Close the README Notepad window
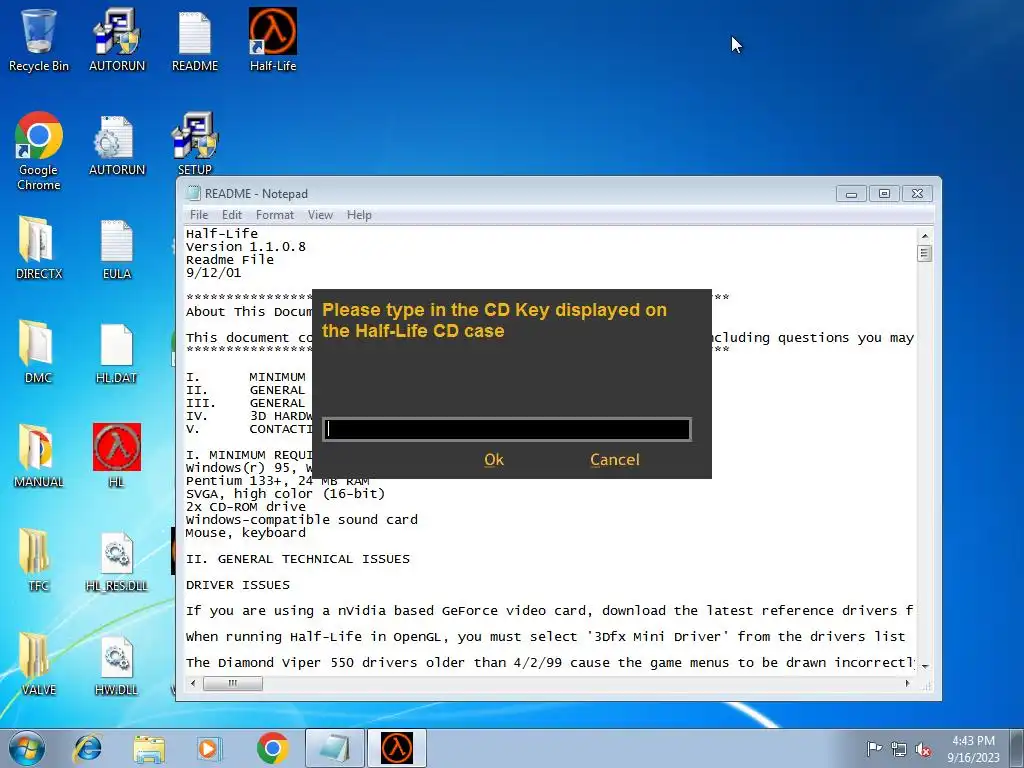The width and height of the screenshot is (1024, 768). coord(917,194)
